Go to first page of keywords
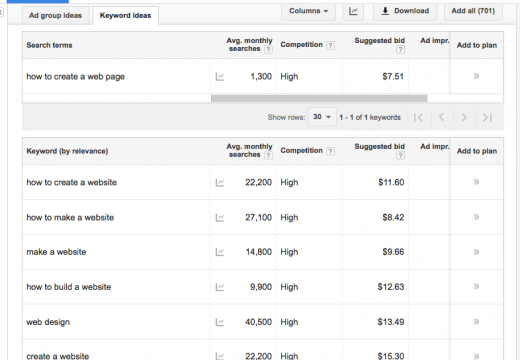 419,117
